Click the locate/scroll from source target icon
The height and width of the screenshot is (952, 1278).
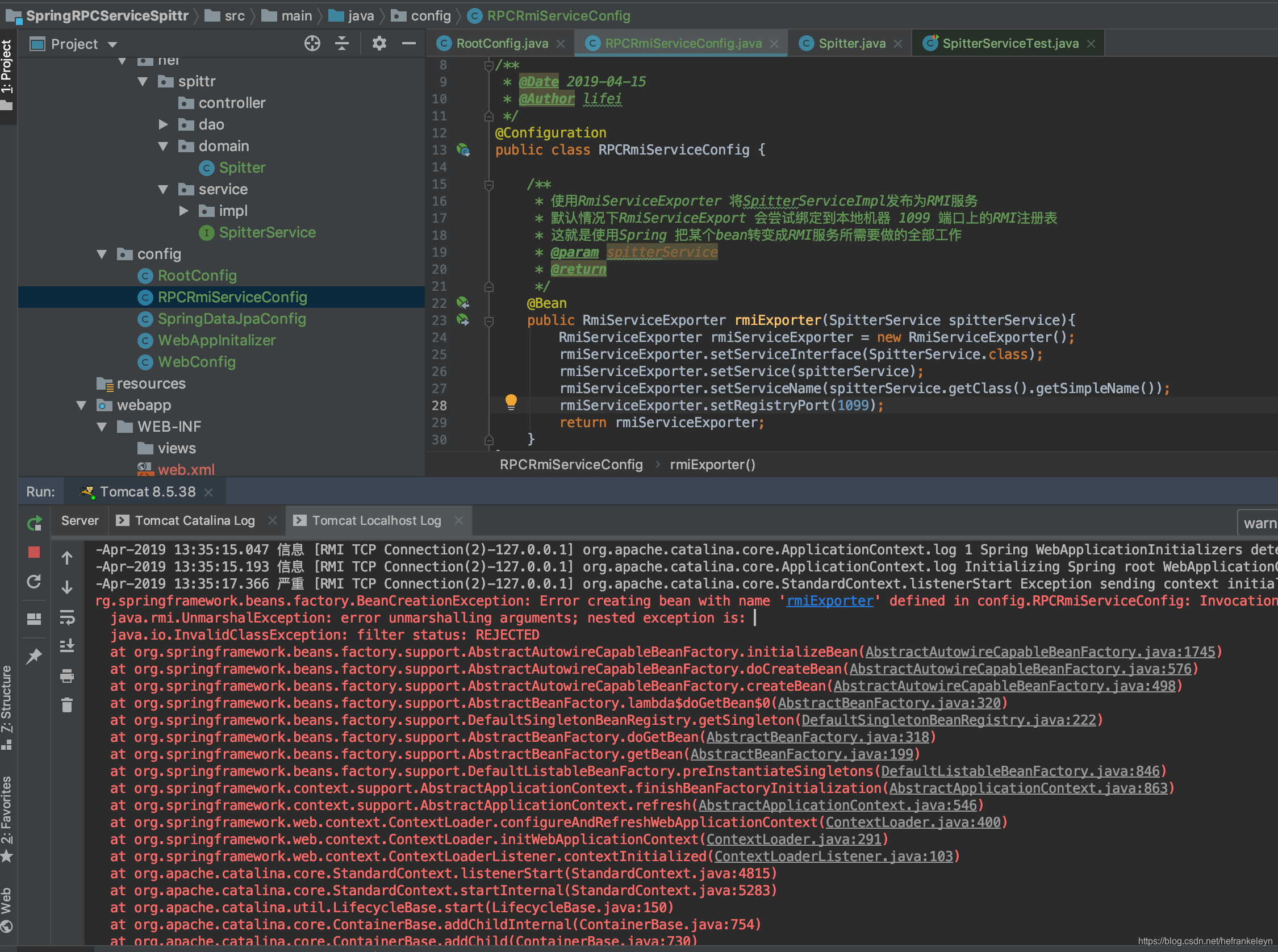pos(312,43)
